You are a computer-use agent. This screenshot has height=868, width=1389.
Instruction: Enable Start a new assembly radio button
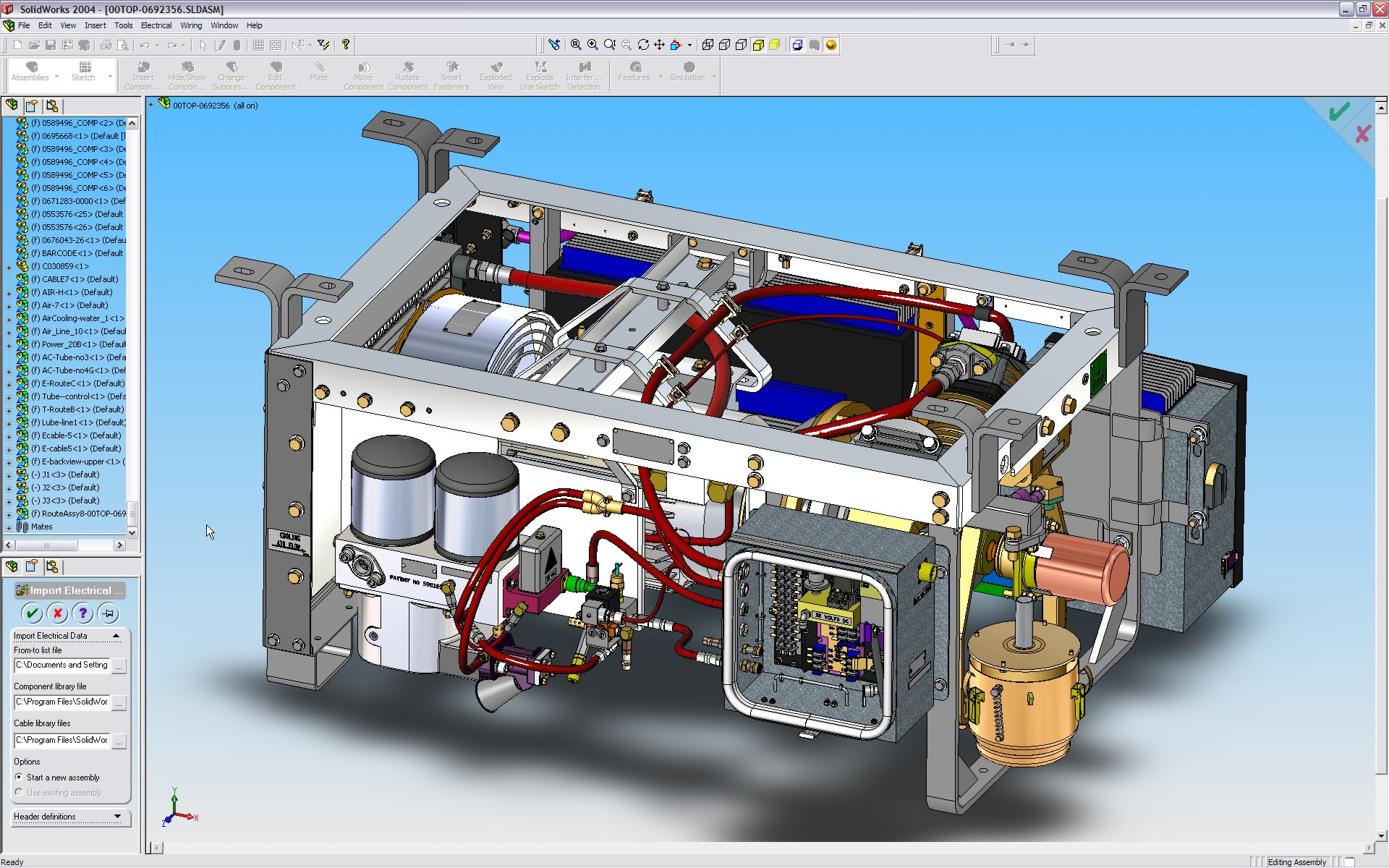(x=18, y=777)
